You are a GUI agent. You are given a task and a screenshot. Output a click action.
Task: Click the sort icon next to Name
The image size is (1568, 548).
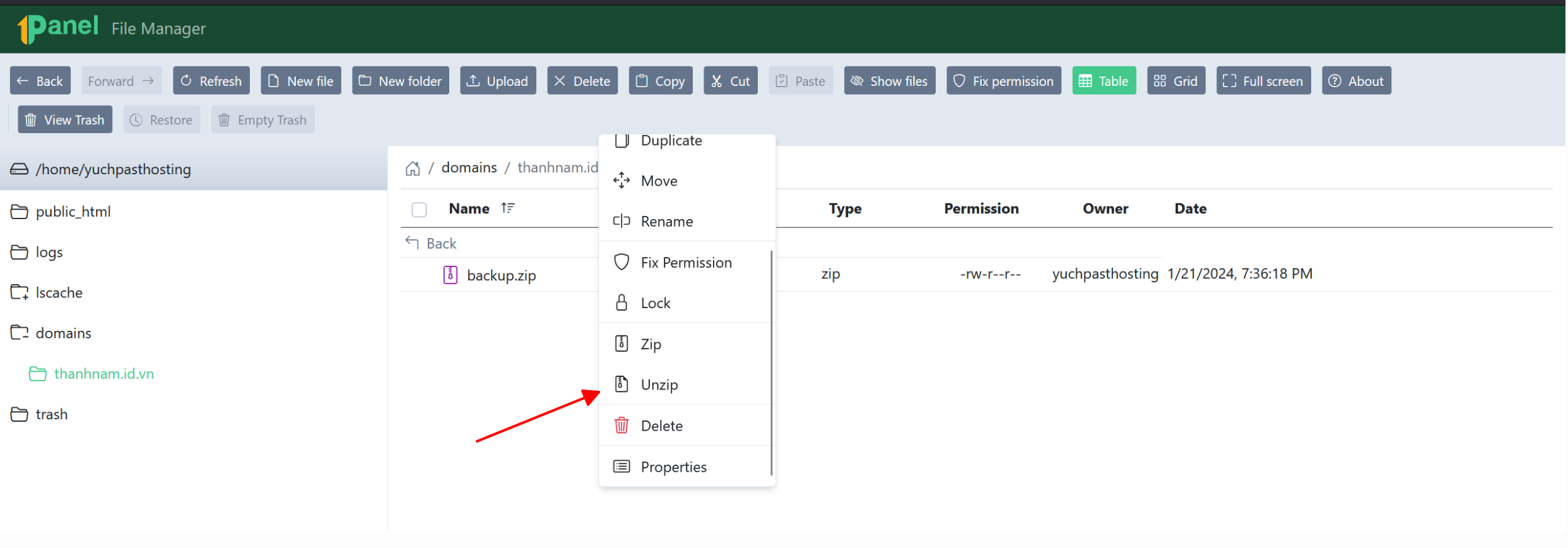point(508,208)
